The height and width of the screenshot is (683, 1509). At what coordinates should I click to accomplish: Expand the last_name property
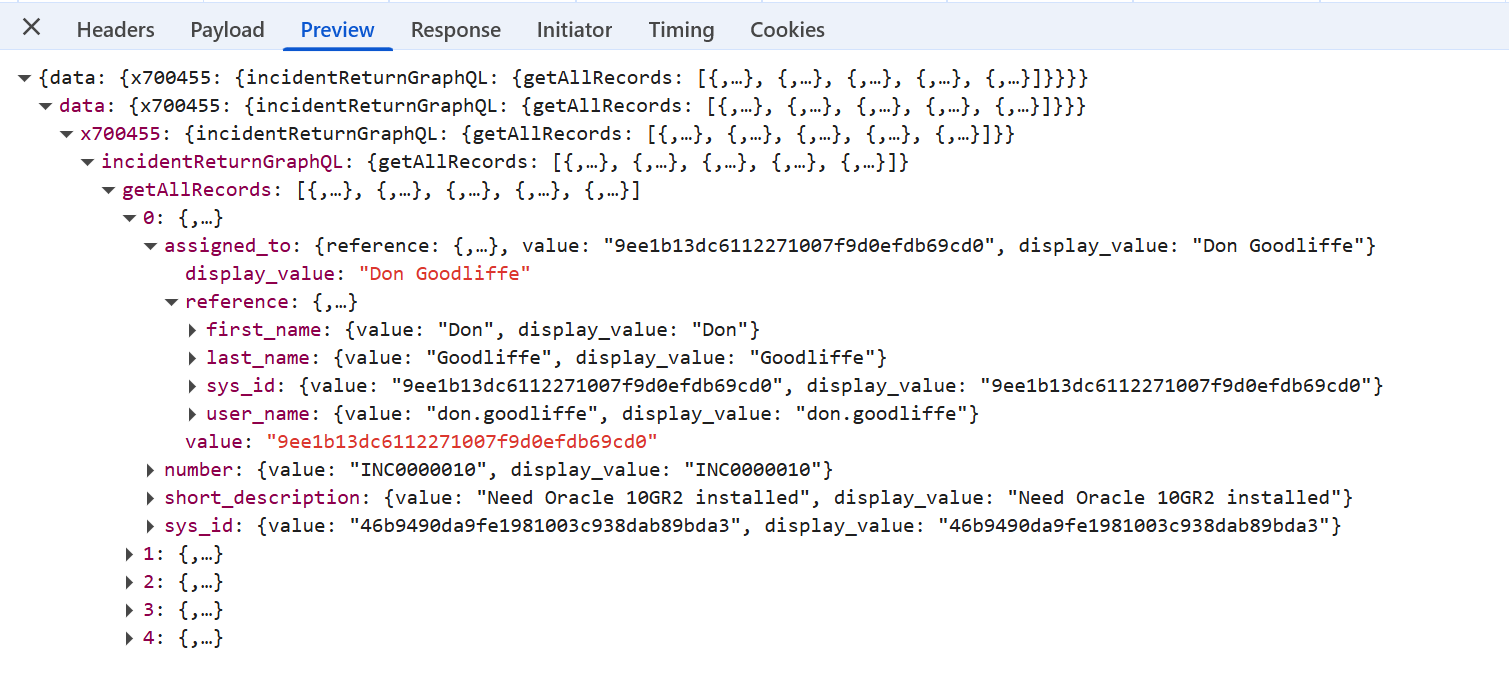(x=192, y=358)
